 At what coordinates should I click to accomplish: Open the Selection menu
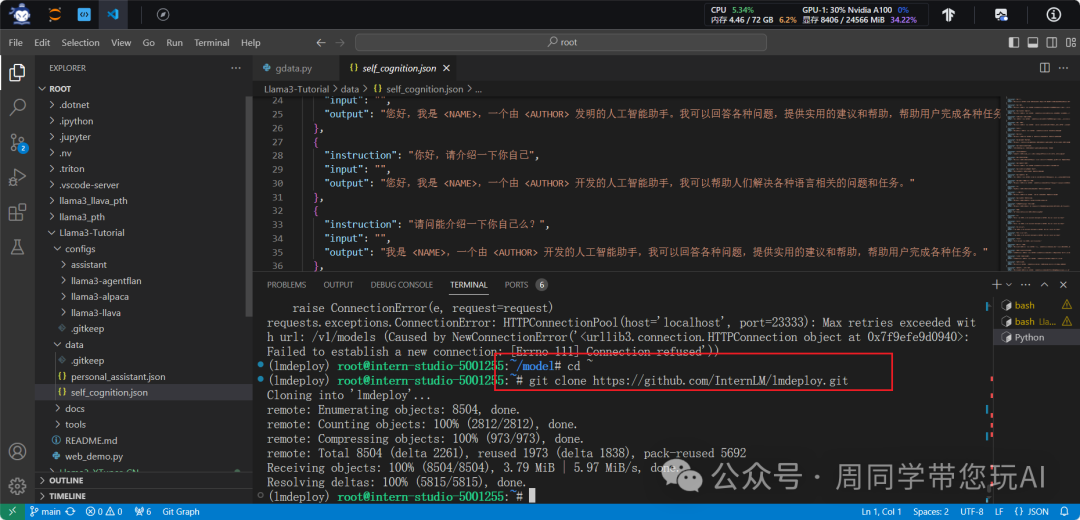tap(81, 43)
